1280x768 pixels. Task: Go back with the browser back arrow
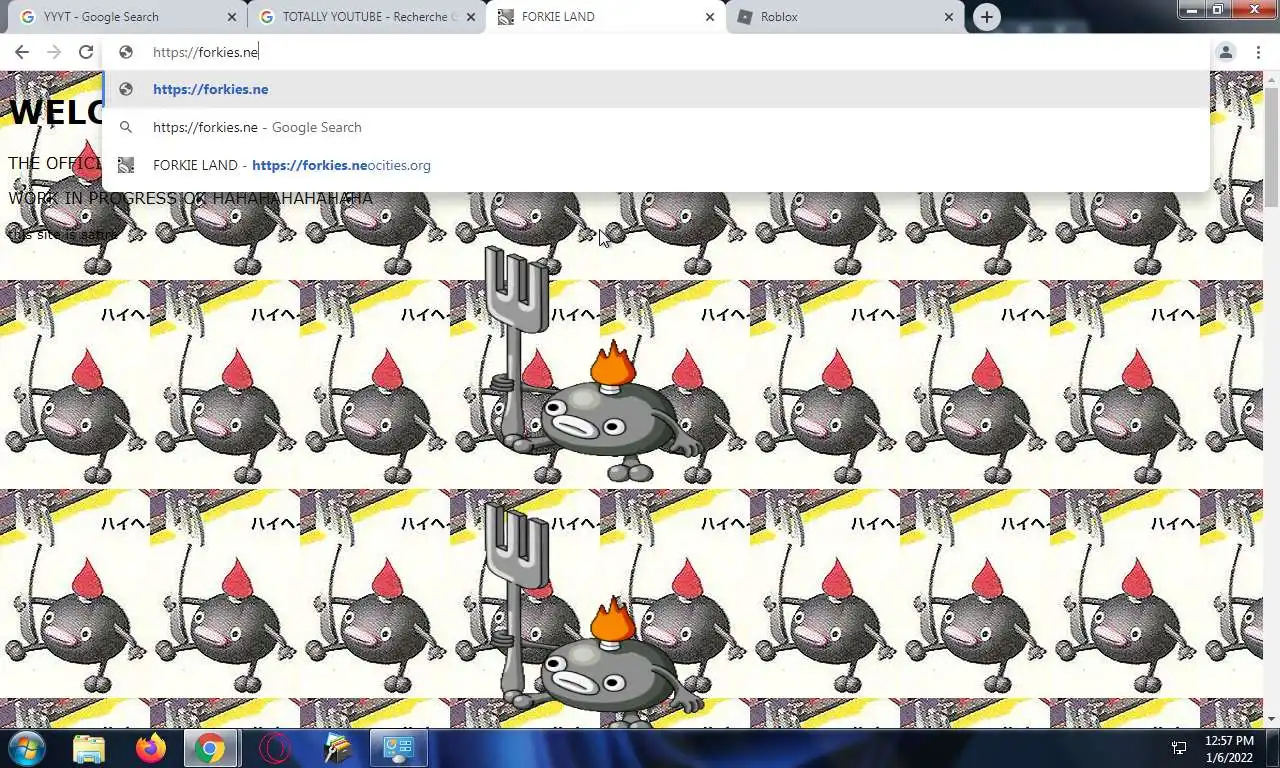pyautogui.click(x=21, y=52)
